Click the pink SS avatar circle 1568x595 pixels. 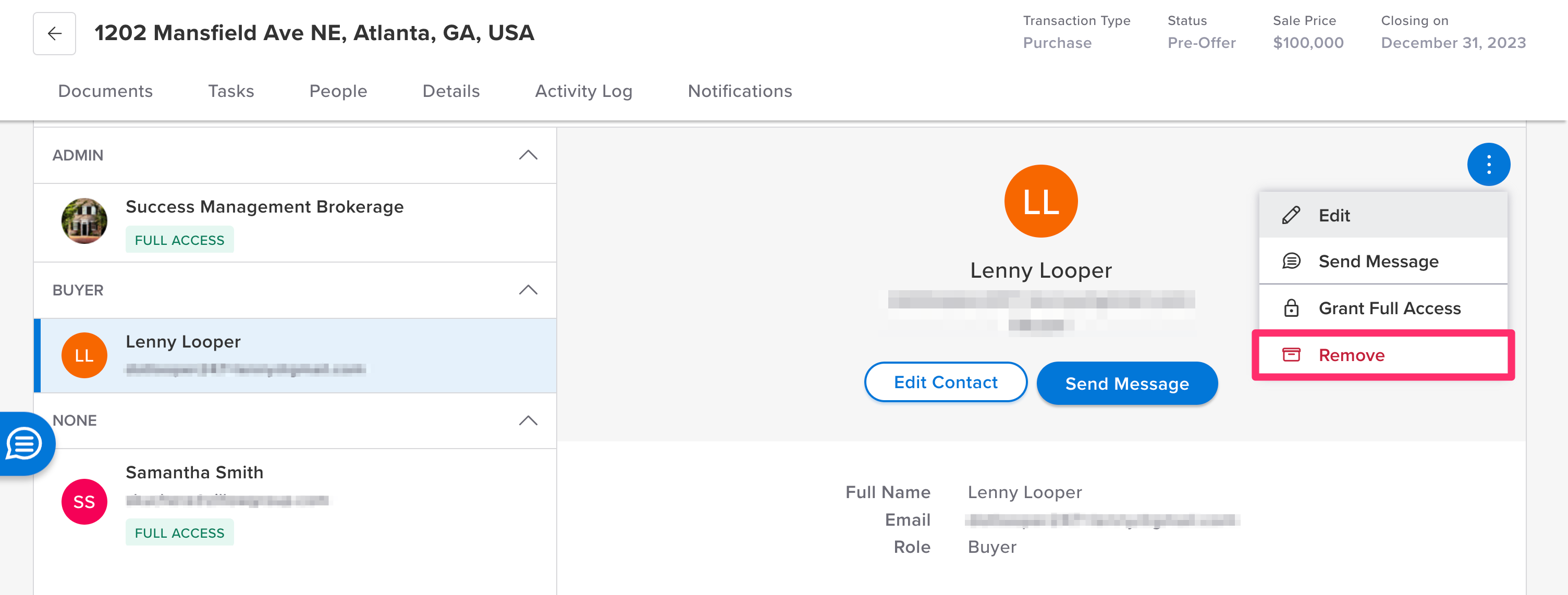click(84, 501)
